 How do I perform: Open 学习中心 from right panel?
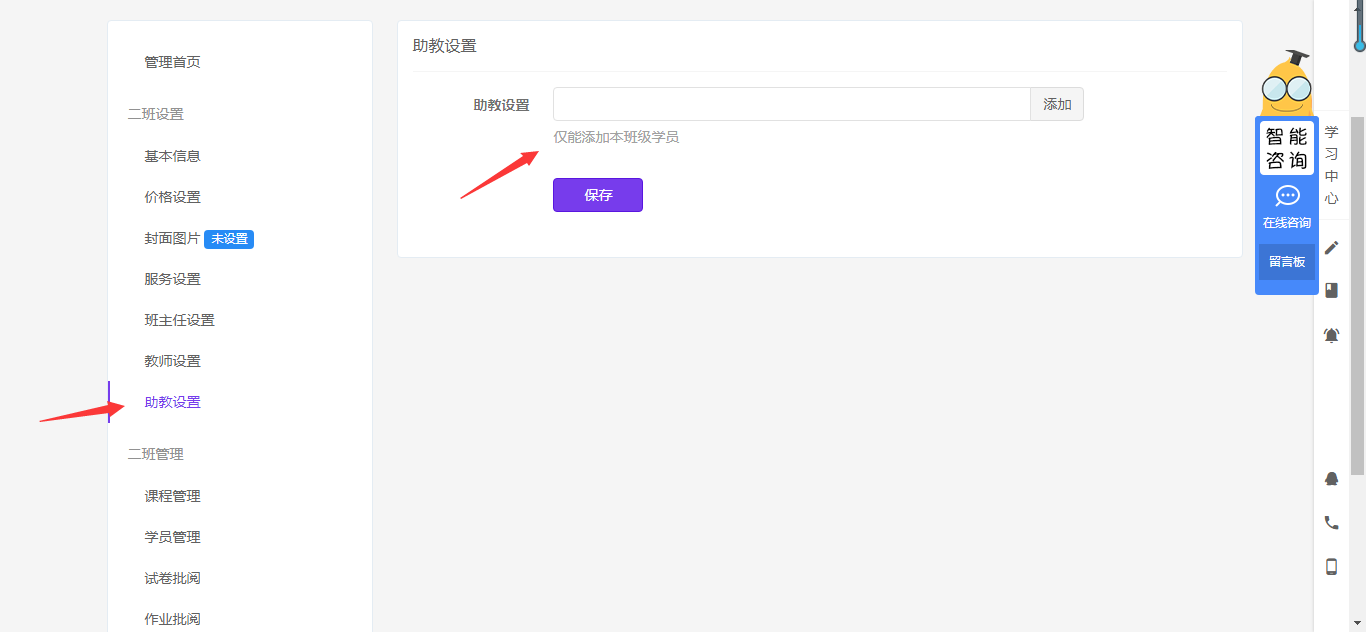(x=1331, y=165)
